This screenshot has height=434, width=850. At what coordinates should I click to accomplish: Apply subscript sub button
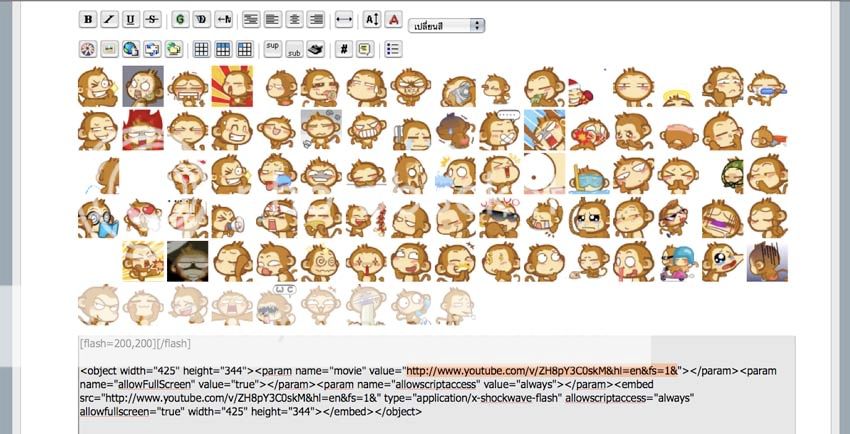tap(294, 49)
